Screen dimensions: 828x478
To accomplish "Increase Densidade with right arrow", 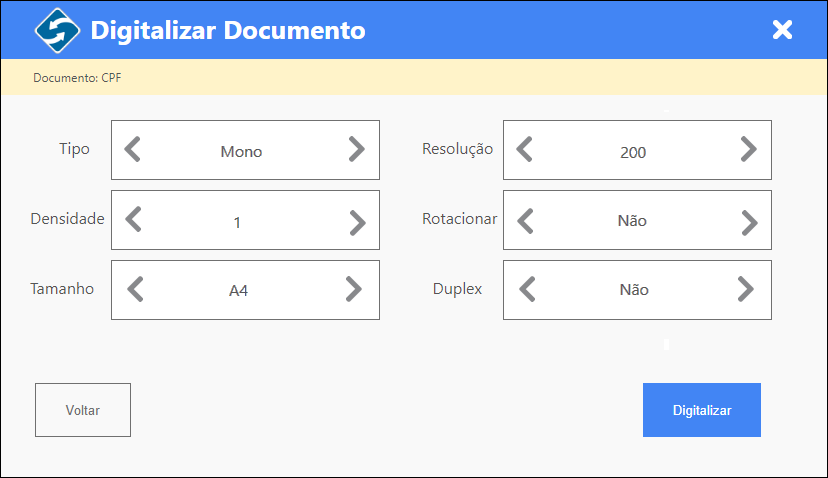I will (x=357, y=222).
